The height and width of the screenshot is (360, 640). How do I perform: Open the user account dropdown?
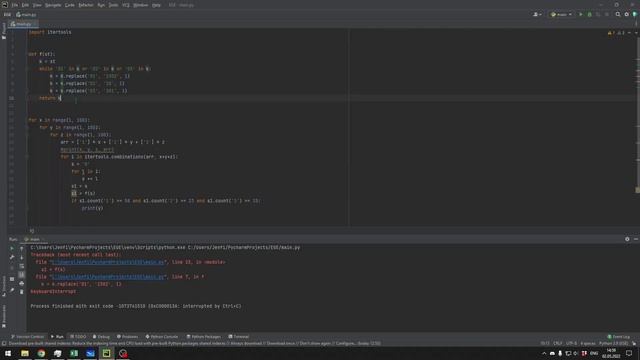click(538, 15)
